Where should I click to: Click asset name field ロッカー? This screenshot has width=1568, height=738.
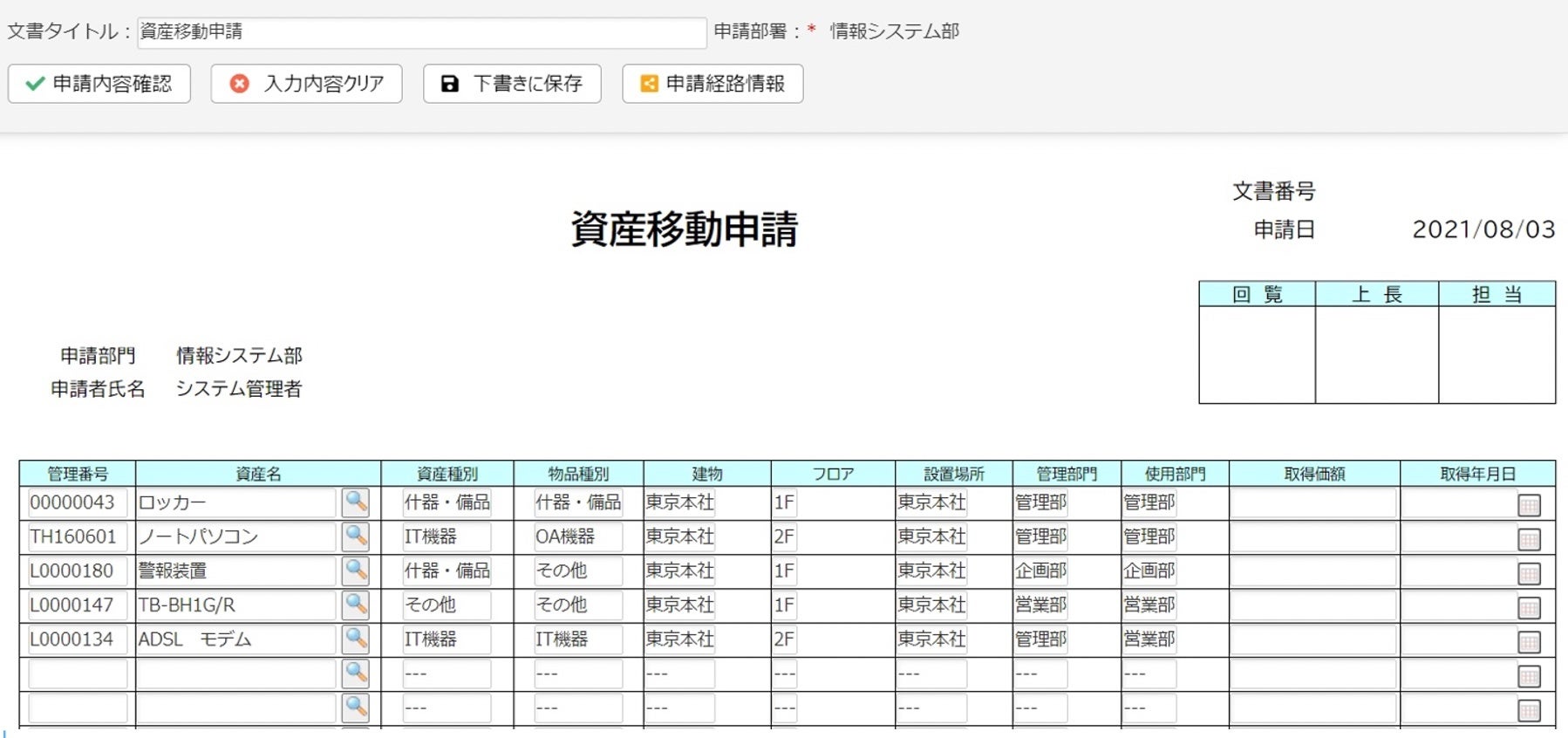coord(236,502)
